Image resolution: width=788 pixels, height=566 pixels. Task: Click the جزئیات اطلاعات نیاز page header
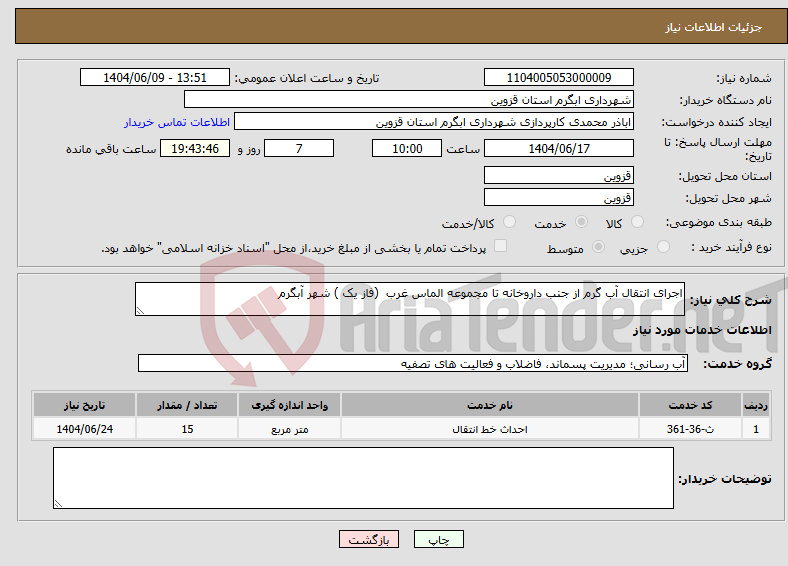(714, 27)
